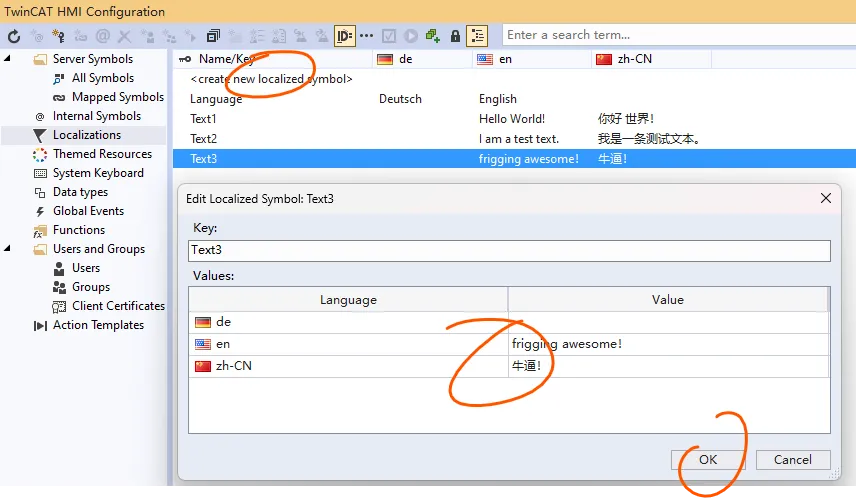This screenshot has width=856, height=499.
Task: Open Users under Users and Groups
Action: click(86, 268)
